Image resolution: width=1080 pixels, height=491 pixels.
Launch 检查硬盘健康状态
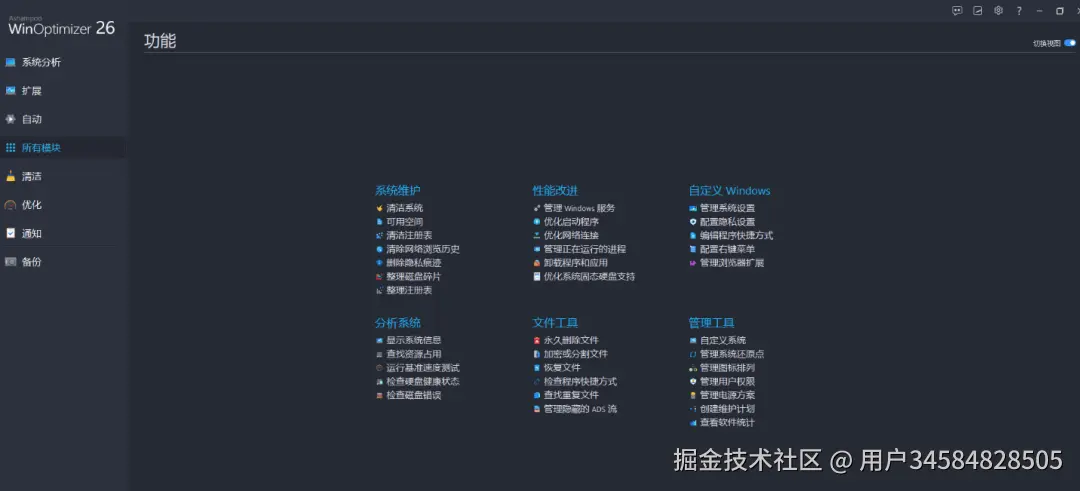pyautogui.click(x=422, y=382)
